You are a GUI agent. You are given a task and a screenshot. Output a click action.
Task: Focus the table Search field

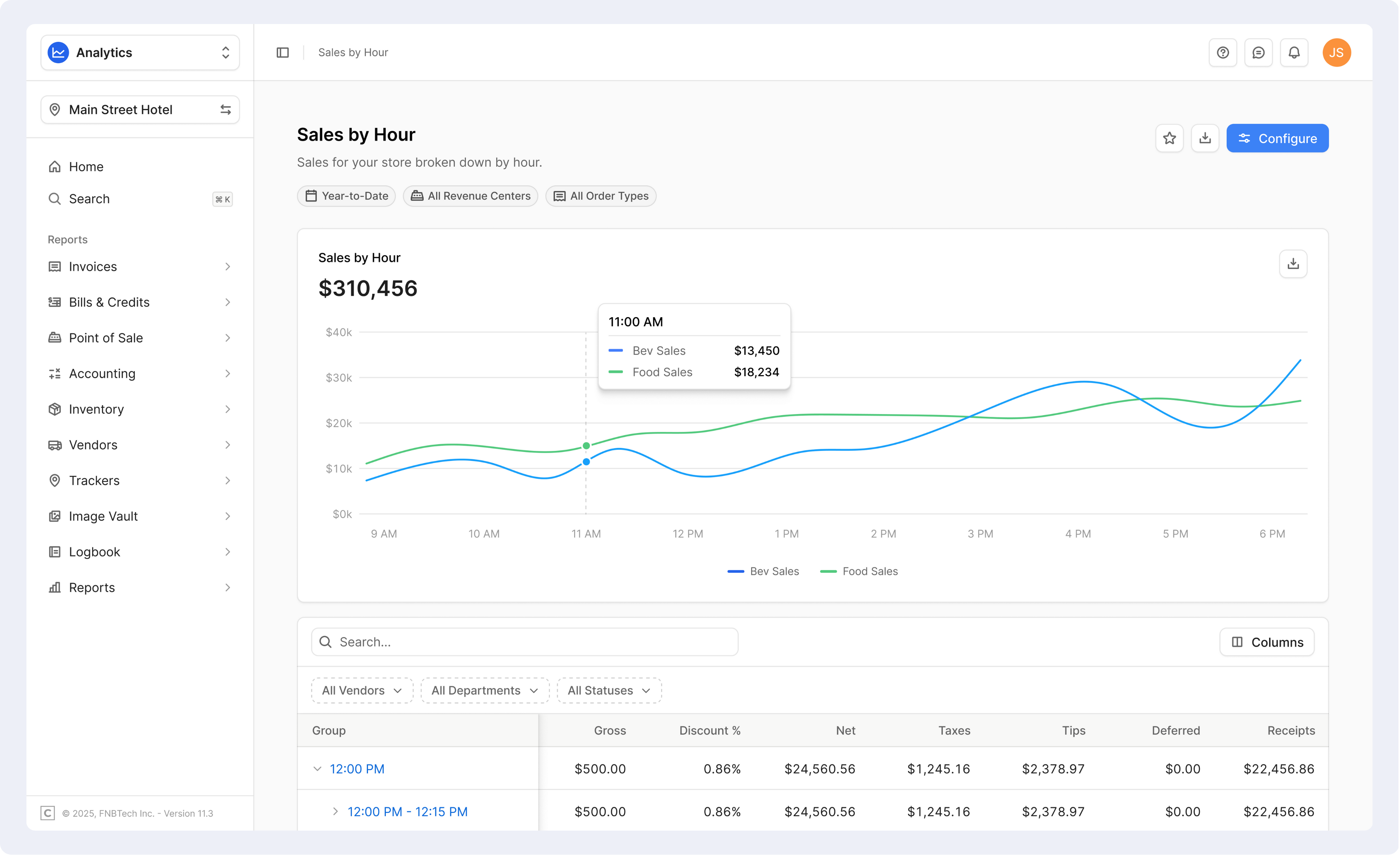click(524, 642)
